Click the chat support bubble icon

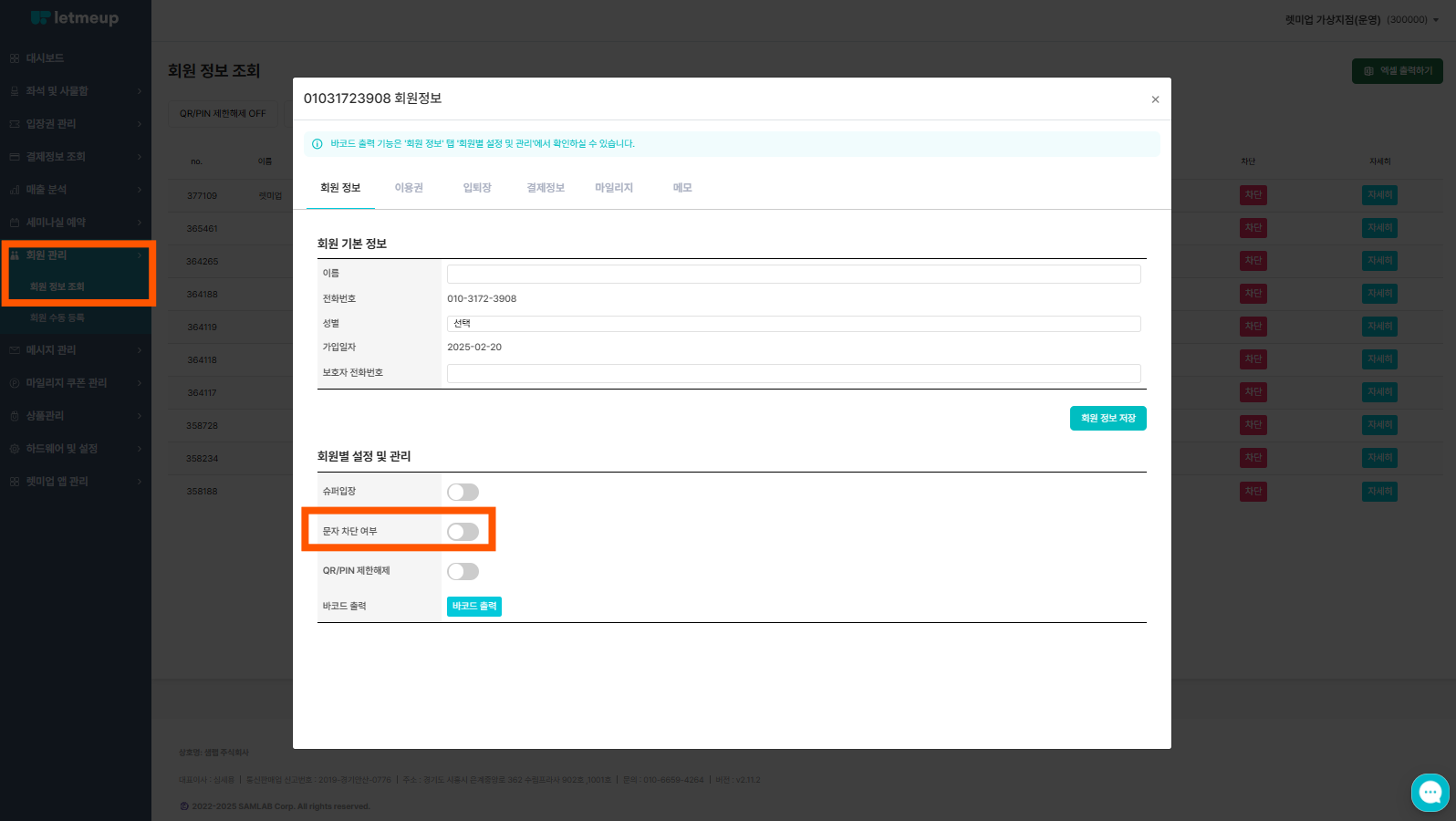(1430, 792)
